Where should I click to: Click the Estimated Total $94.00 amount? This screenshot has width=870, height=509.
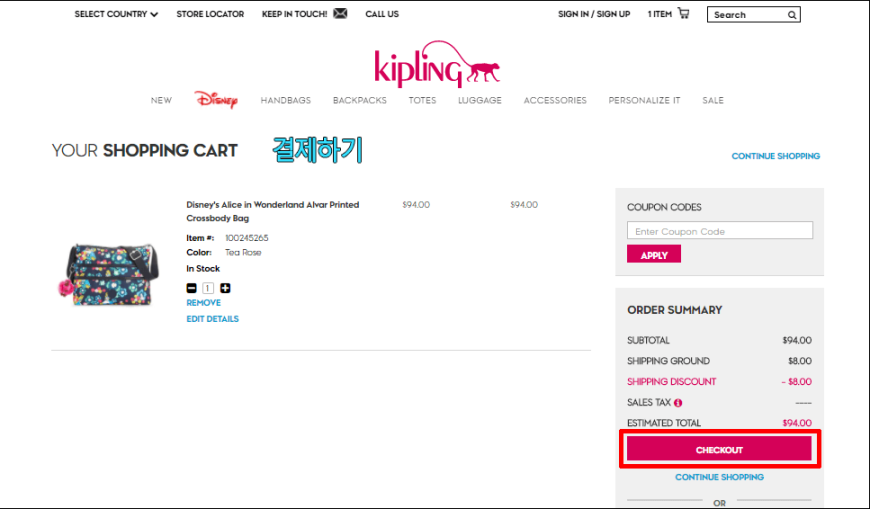click(797, 423)
